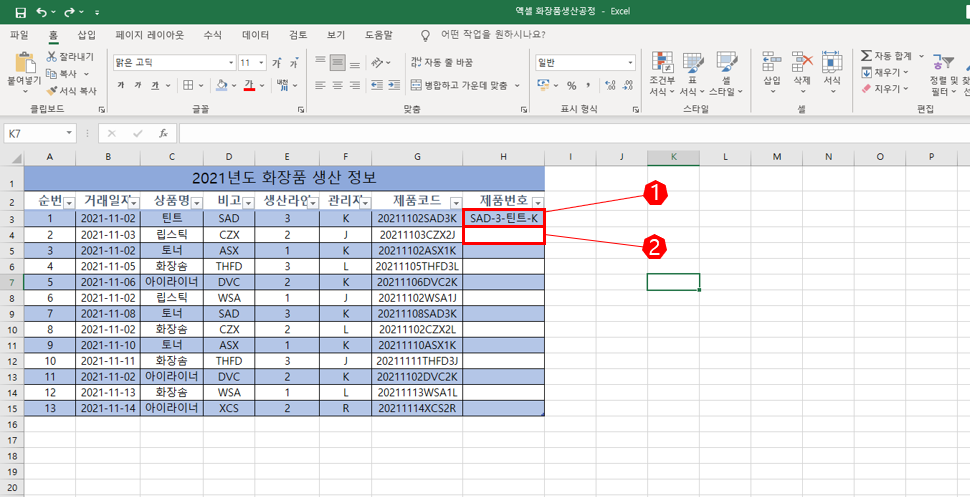Click the Insert cells (삽입) icon
This screenshot has width=970, height=497.
[x=771, y=61]
